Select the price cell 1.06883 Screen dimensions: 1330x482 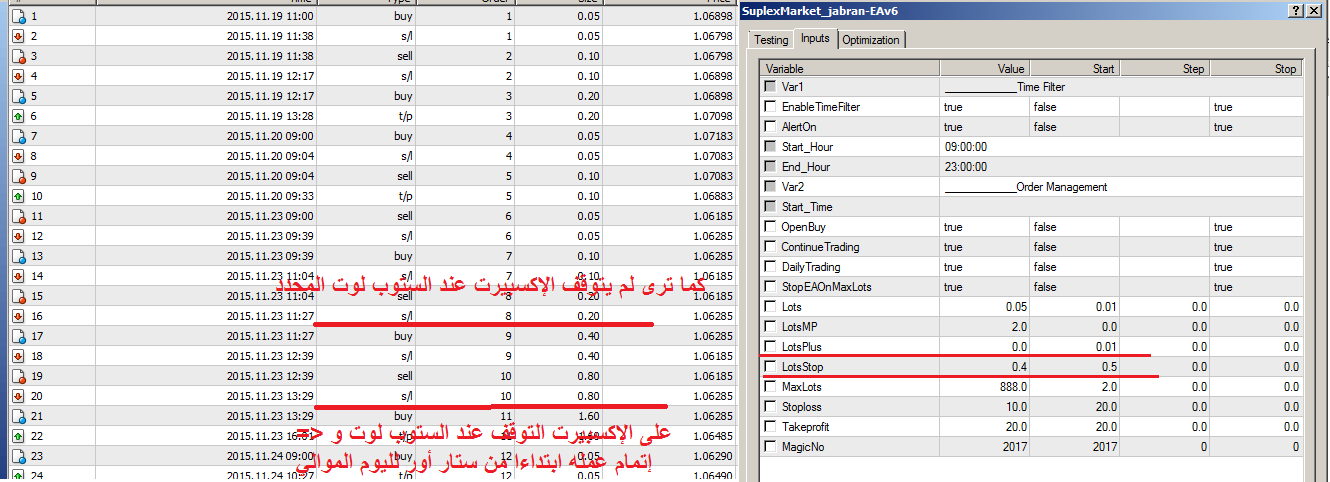tap(712, 196)
